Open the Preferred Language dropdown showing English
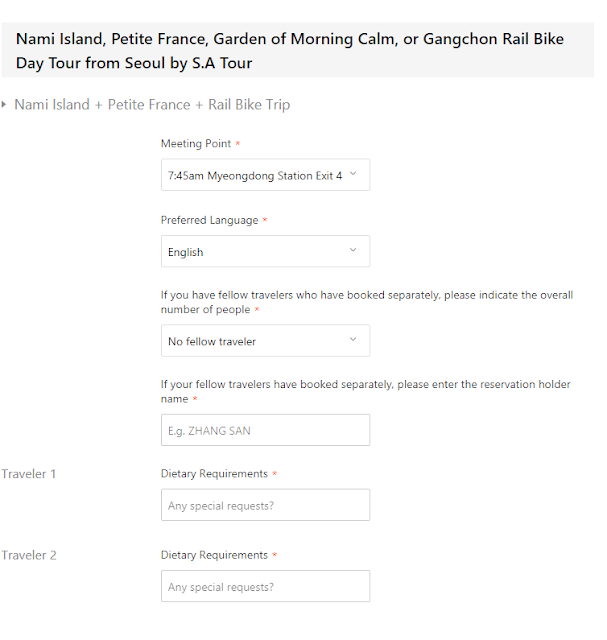 point(265,251)
